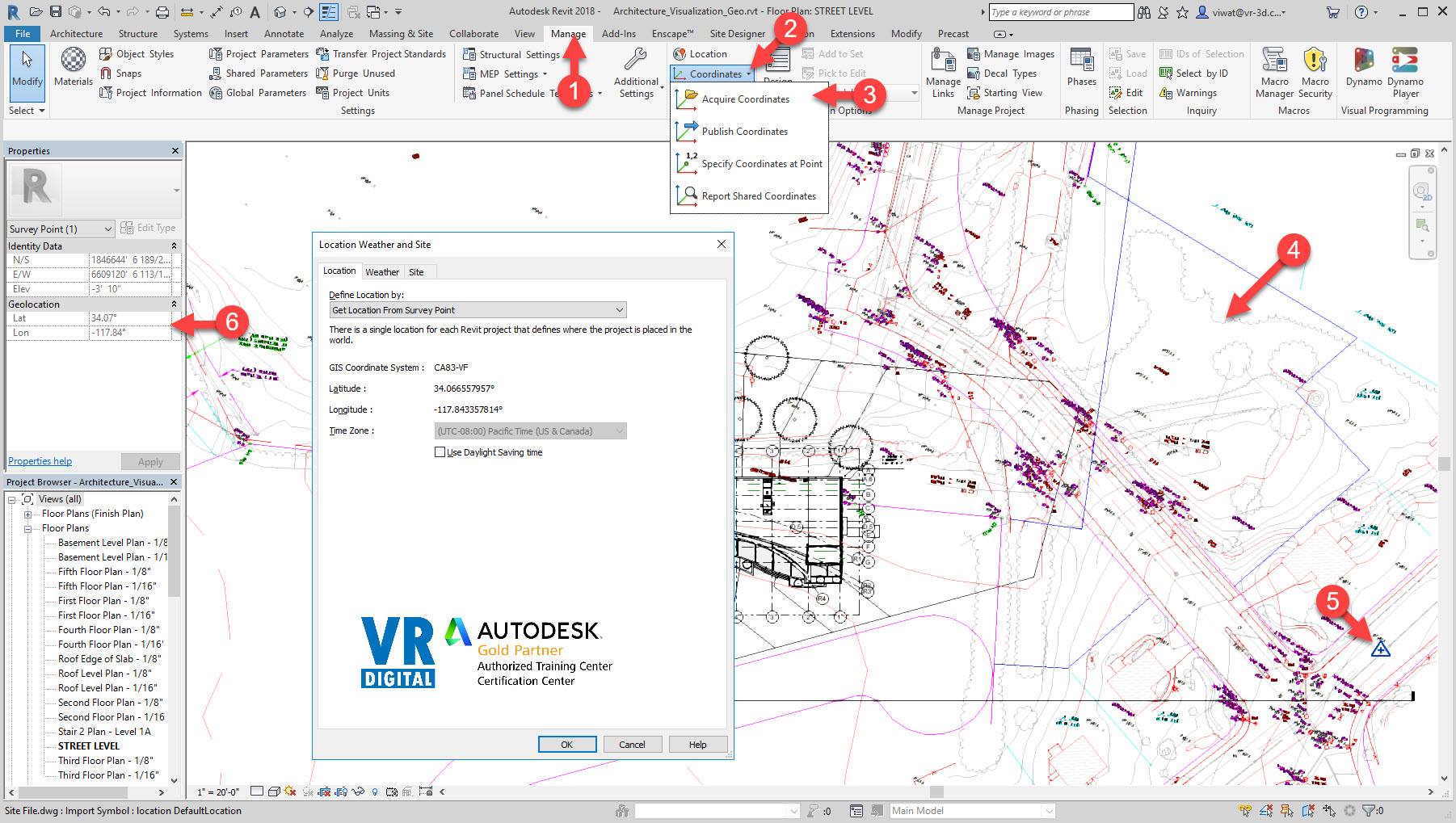Launch Dynamo
This screenshot has width=1456, height=823.
pyautogui.click(x=1364, y=67)
